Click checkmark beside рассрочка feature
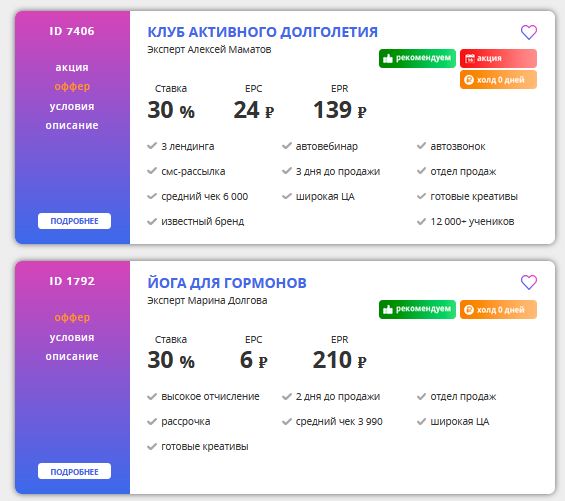 [x=152, y=421]
